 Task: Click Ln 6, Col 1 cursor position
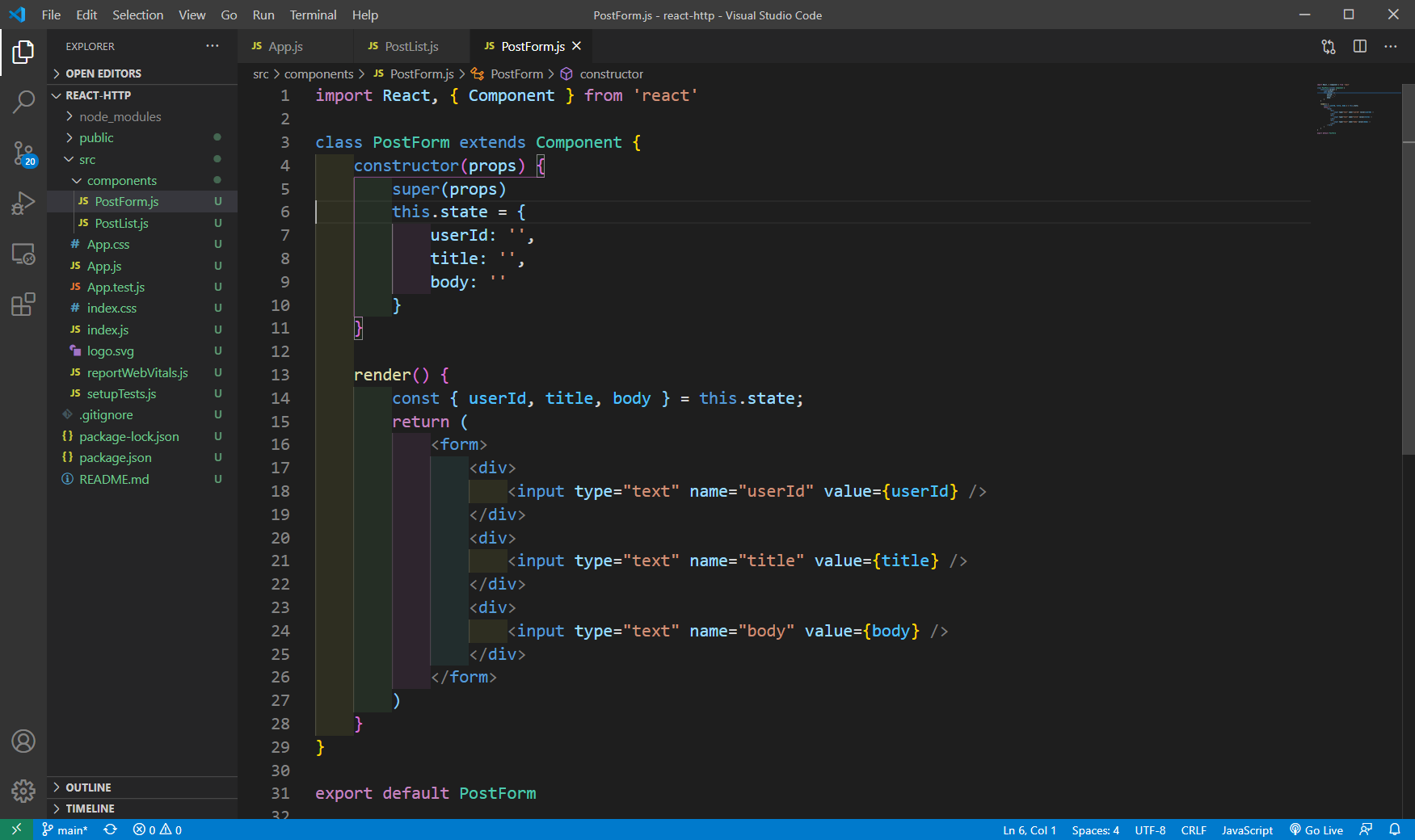click(1030, 829)
